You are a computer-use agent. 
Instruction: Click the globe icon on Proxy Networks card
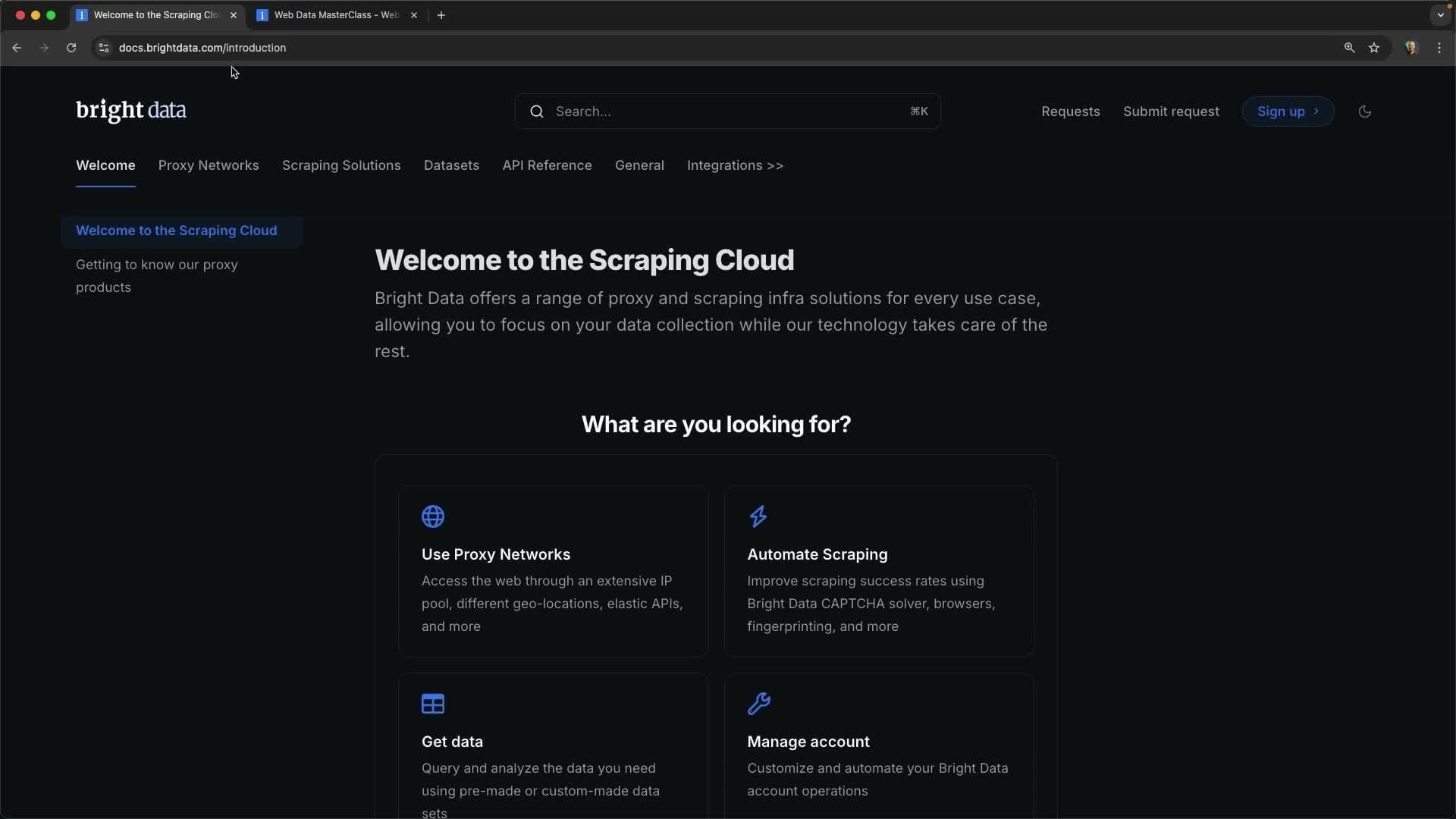pyautogui.click(x=433, y=516)
